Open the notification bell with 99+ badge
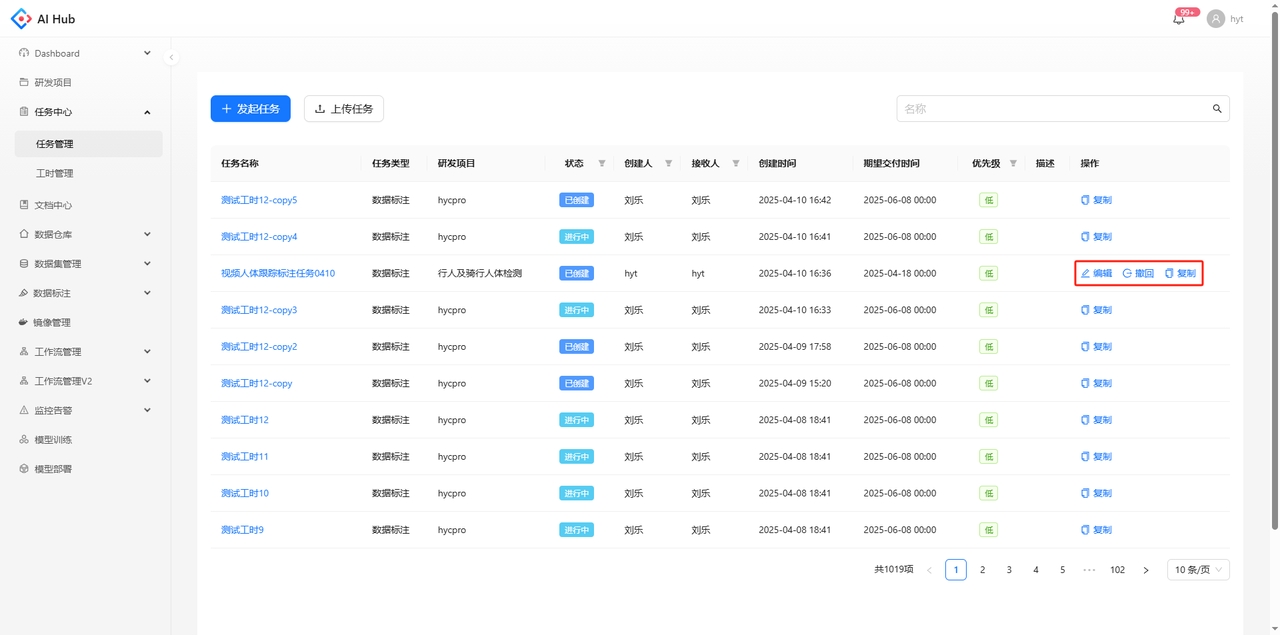The width and height of the screenshot is (1280, 635). pos(1179,19)
